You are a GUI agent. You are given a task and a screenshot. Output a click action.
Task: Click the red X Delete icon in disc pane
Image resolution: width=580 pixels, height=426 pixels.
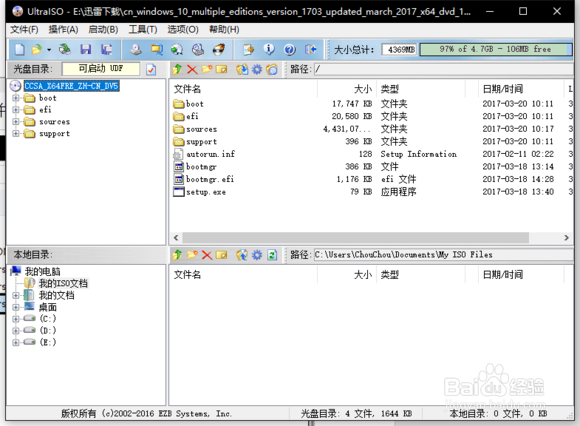tap(192, 69)
